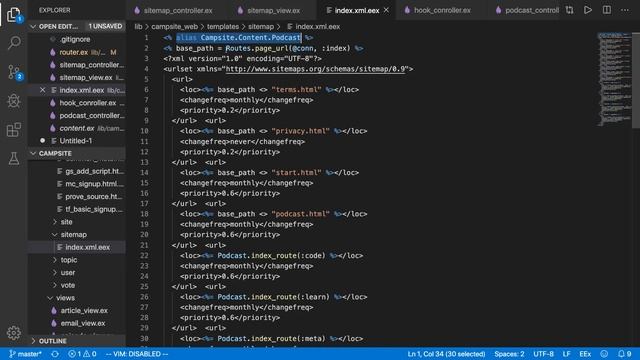640x360 pixels.
Task: Click the compare changes icon in editor toolbar
Action: pyautogui.click(x=569, y=10)
